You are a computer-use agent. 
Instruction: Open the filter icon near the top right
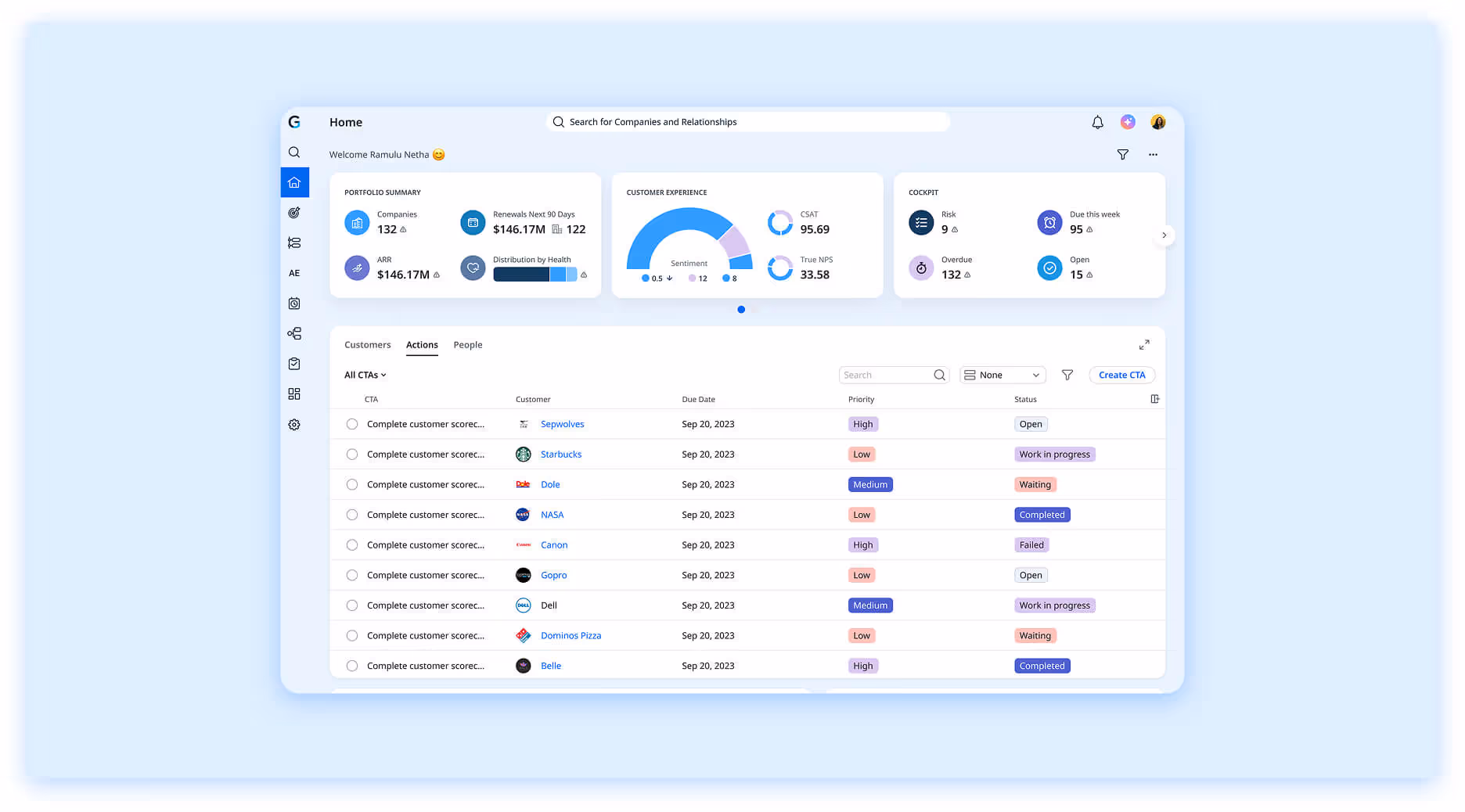pyautogui.click(x=1123, y=154)
